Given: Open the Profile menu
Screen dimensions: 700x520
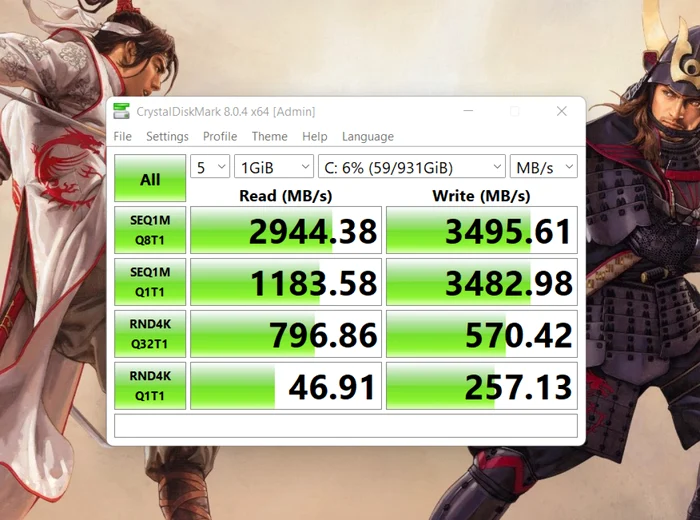Looking at the screenshot, I should point(220,136).
